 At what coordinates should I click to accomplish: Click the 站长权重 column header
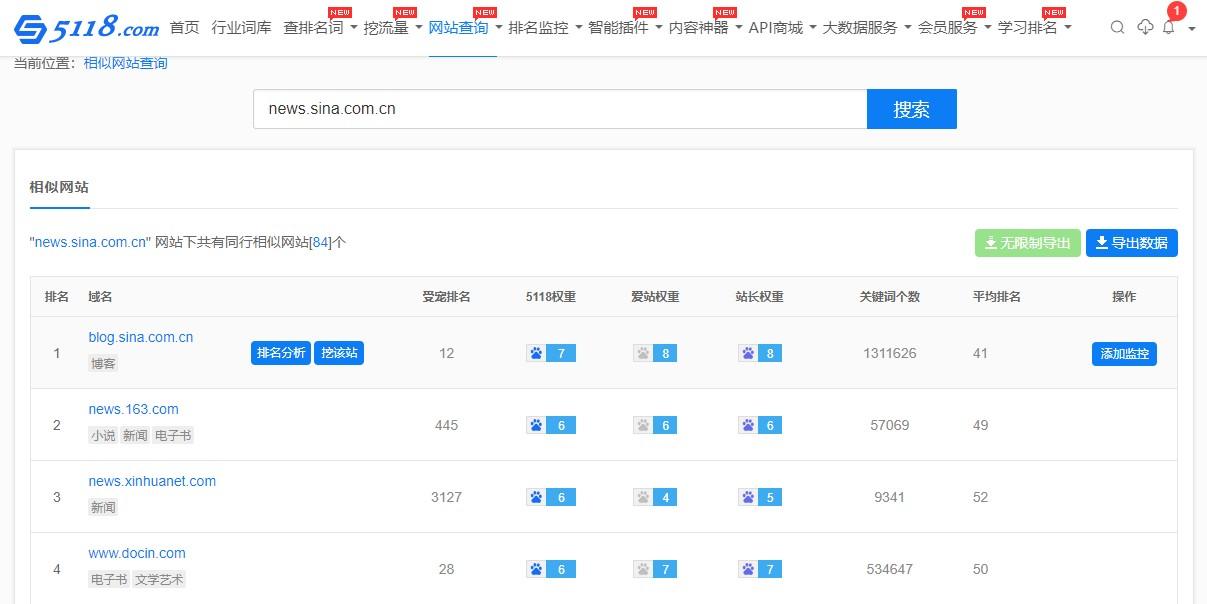760,297
